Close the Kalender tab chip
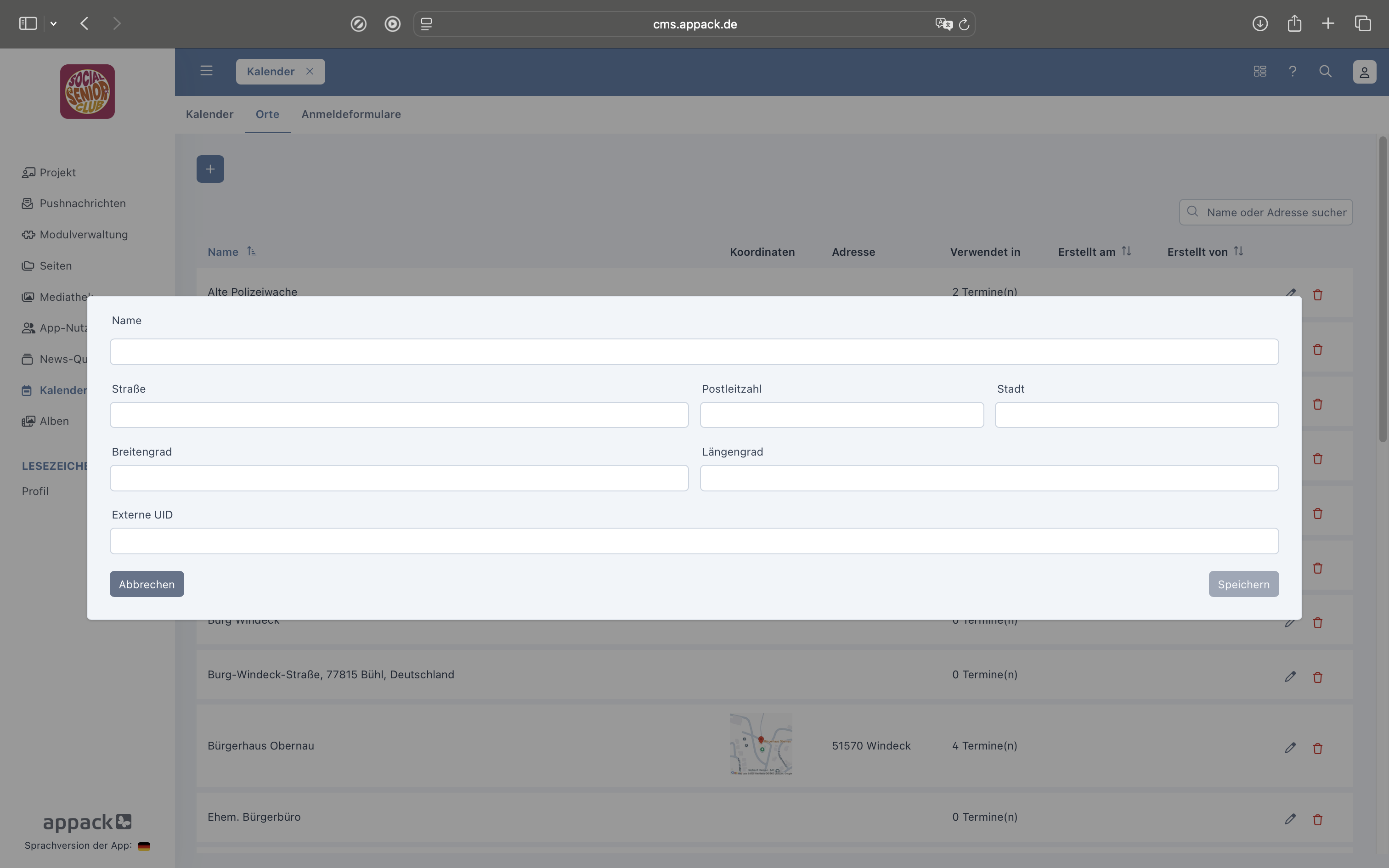Image resolution: width=1389 pixels, height=868 pixels. (310, 71)
